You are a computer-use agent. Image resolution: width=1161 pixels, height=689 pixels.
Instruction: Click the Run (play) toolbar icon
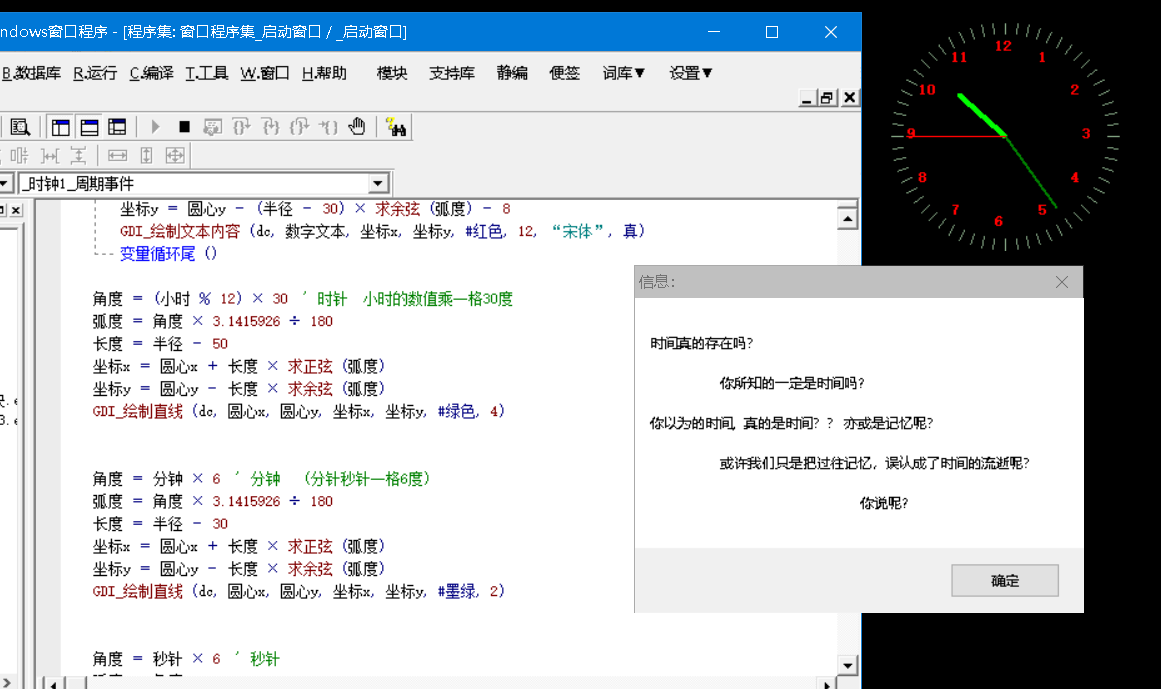[x=155, y=127]
